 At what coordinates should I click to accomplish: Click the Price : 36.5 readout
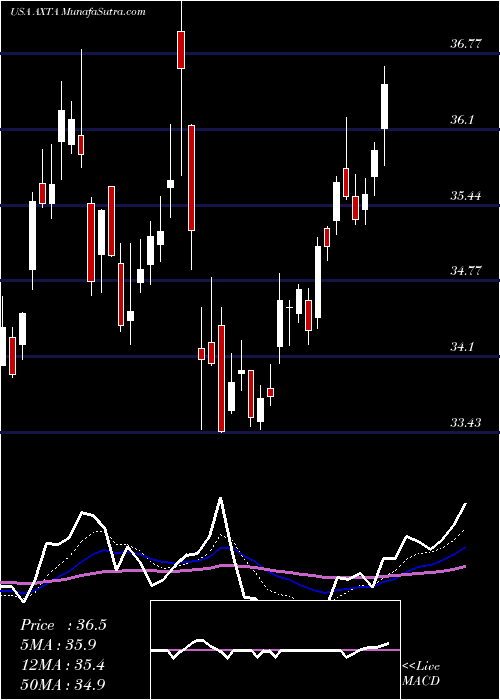pos(63,625)
